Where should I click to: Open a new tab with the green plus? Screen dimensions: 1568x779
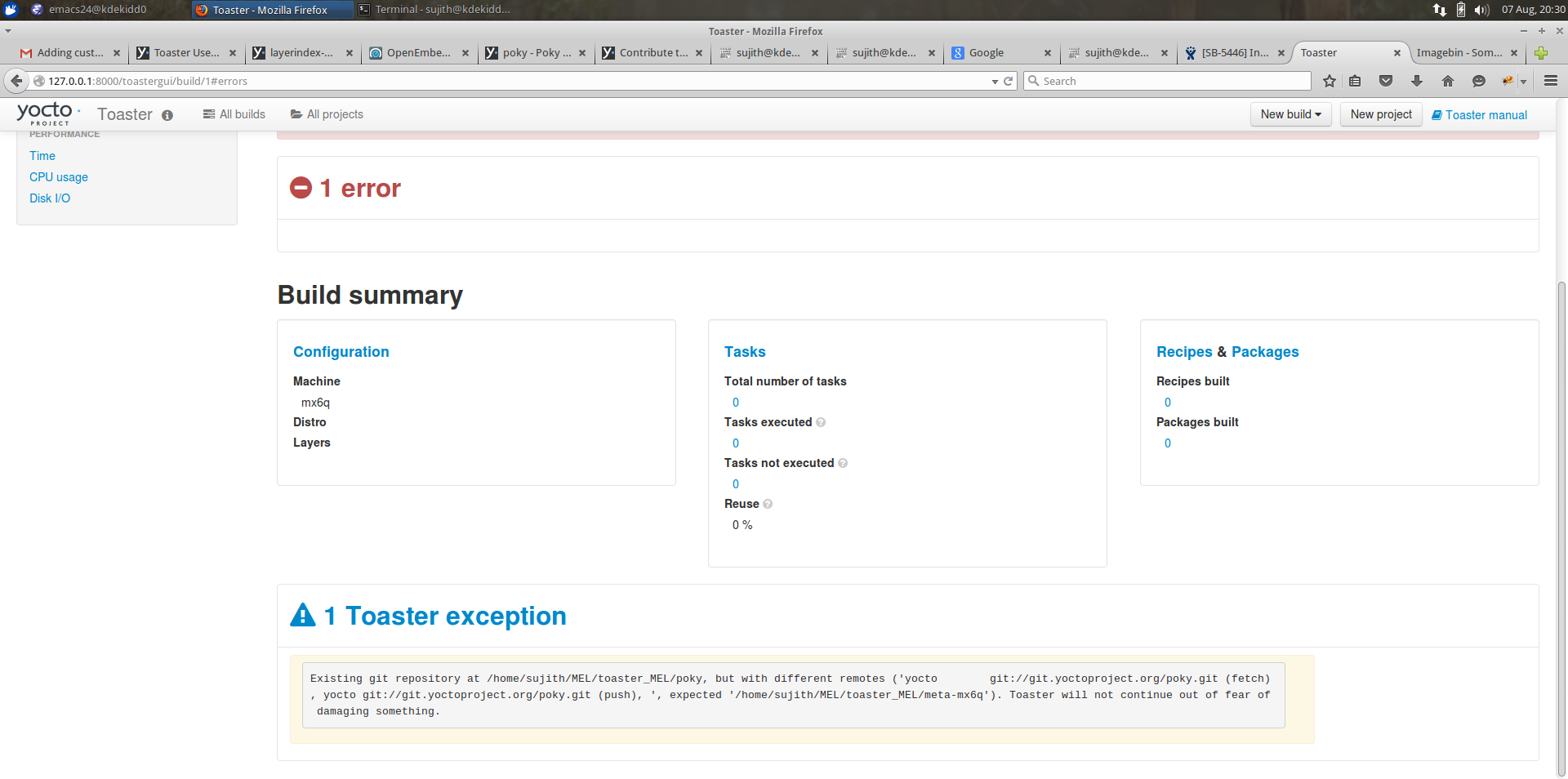point(1541,53)
